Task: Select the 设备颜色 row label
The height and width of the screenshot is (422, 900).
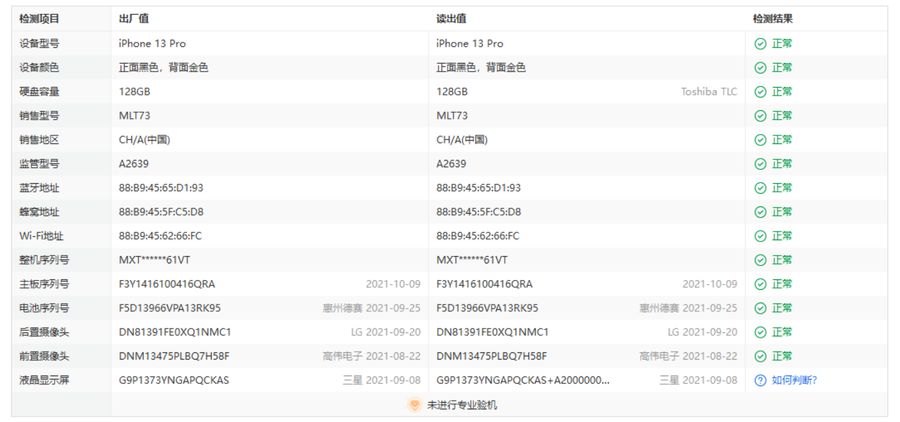Action: (39, 68)
